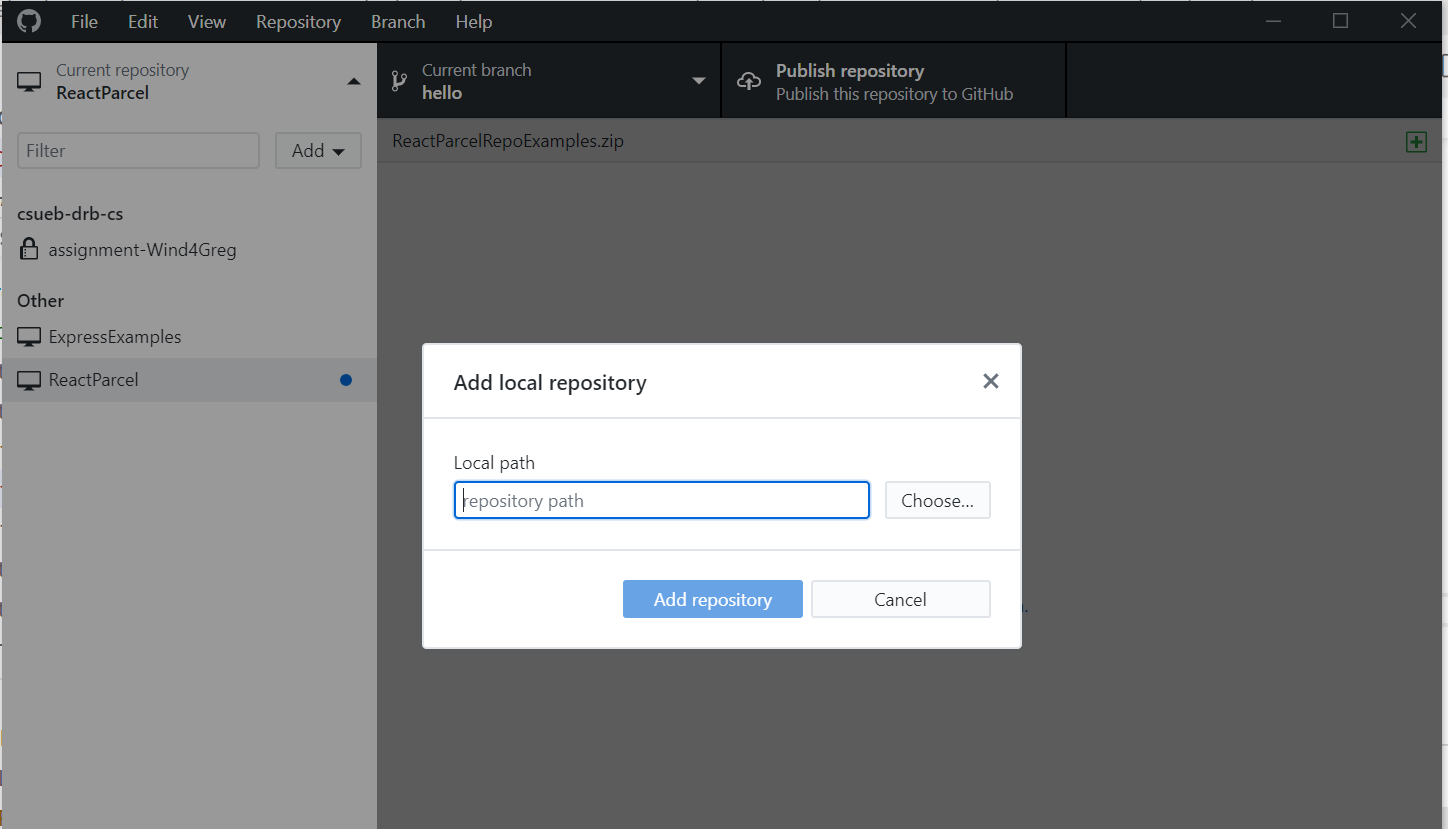Click Cancel in the dialog

(900, 599)
